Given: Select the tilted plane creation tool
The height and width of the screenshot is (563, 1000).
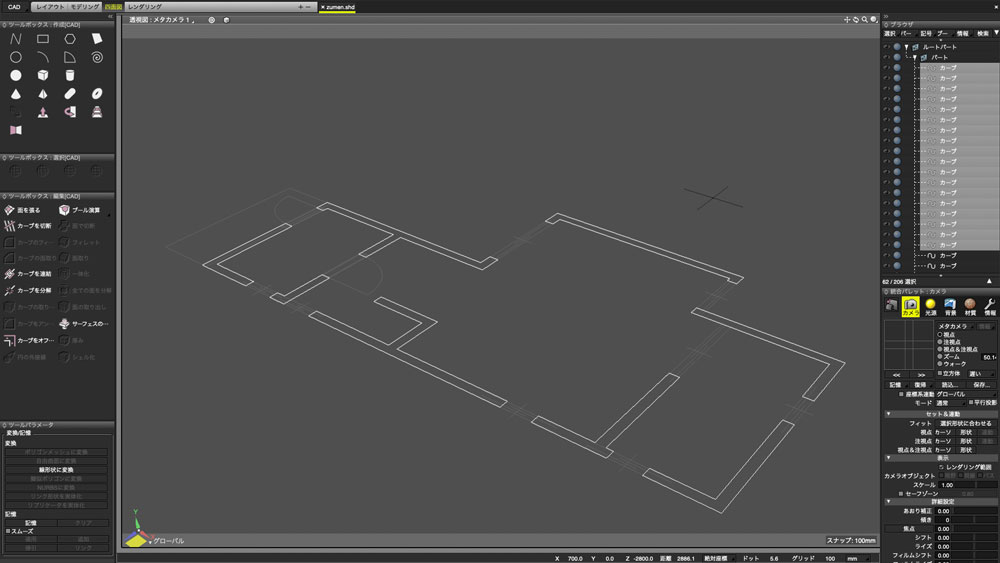Looking at the screenshot, I should click(x=97, y=39).
